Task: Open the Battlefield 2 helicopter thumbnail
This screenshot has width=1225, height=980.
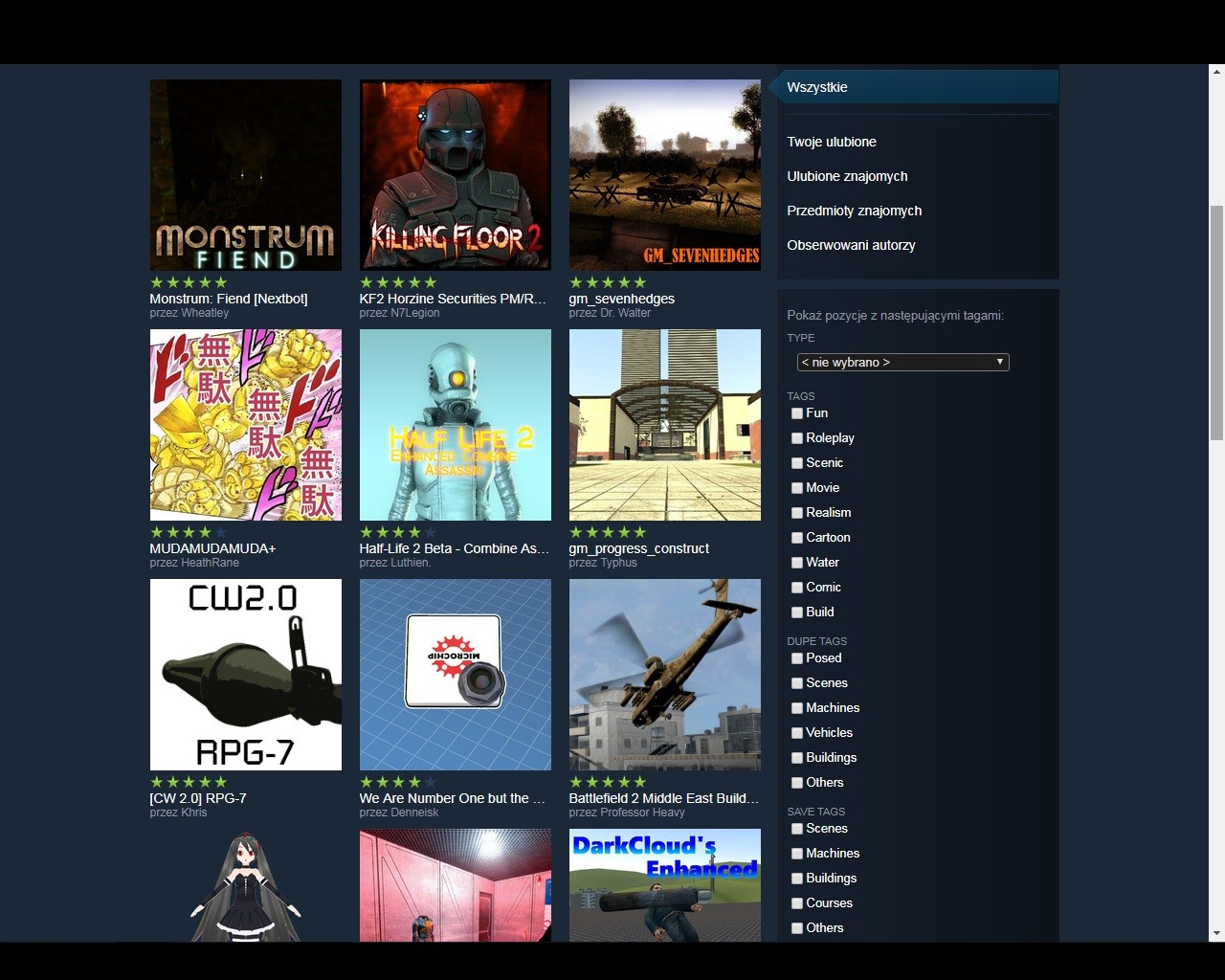Action: 665,675
